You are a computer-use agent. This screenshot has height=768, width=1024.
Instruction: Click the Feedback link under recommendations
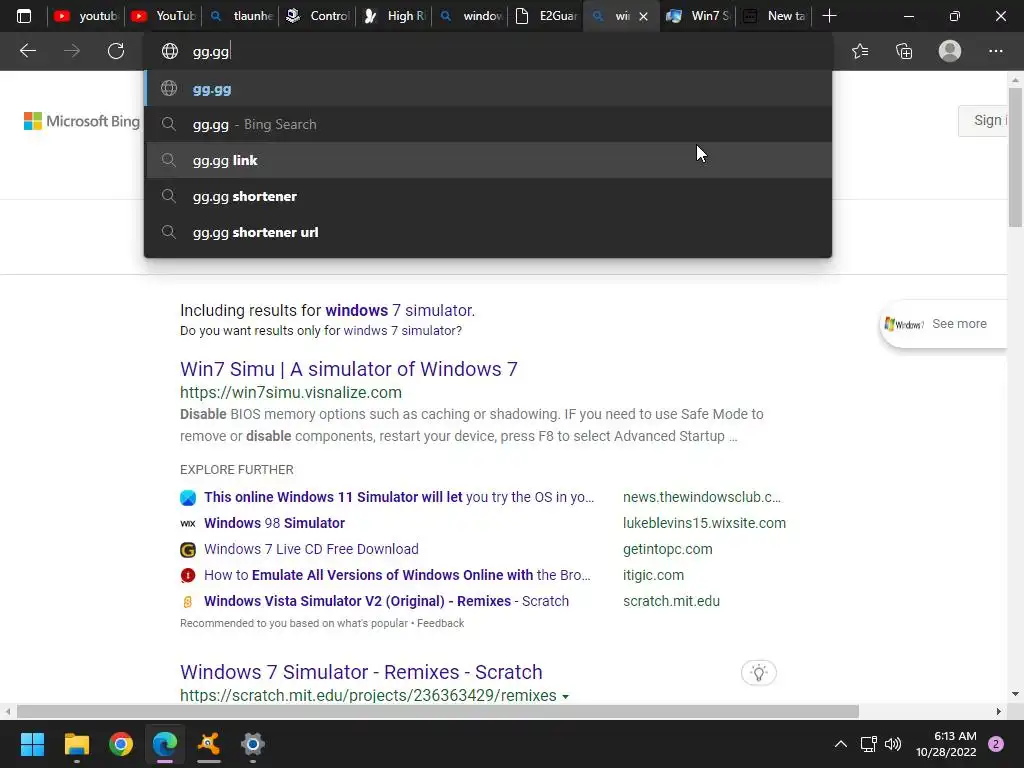[x=440, y=623]
